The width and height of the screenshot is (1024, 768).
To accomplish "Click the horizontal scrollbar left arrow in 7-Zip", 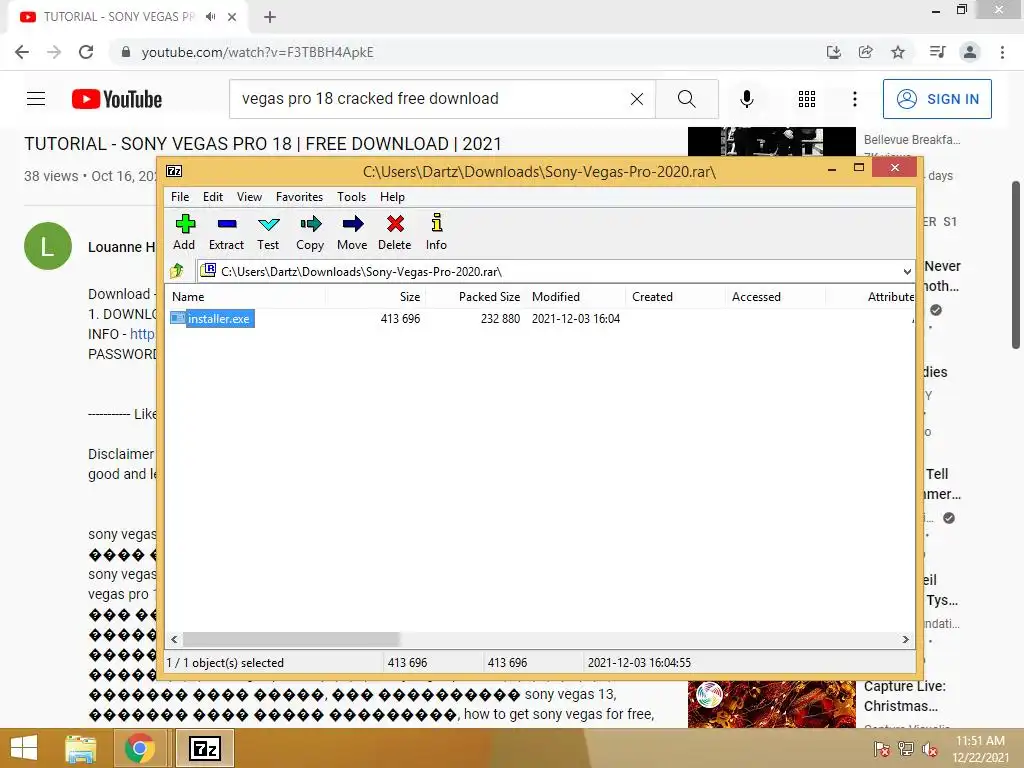I will (174, 639).
